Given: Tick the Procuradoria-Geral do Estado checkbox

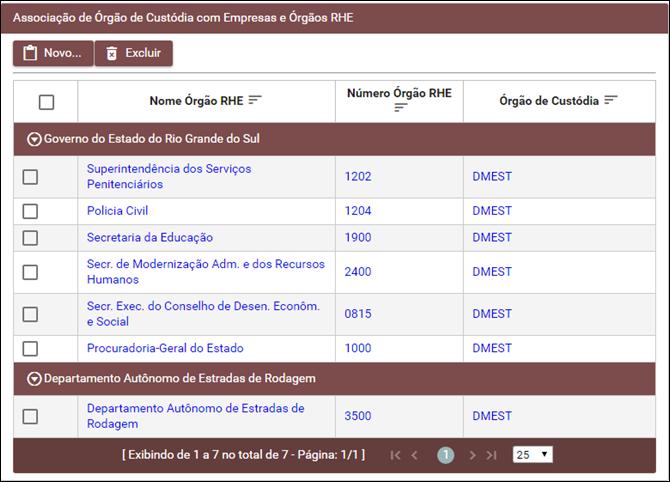Looking at the screenshot, I should coord(30,348).
